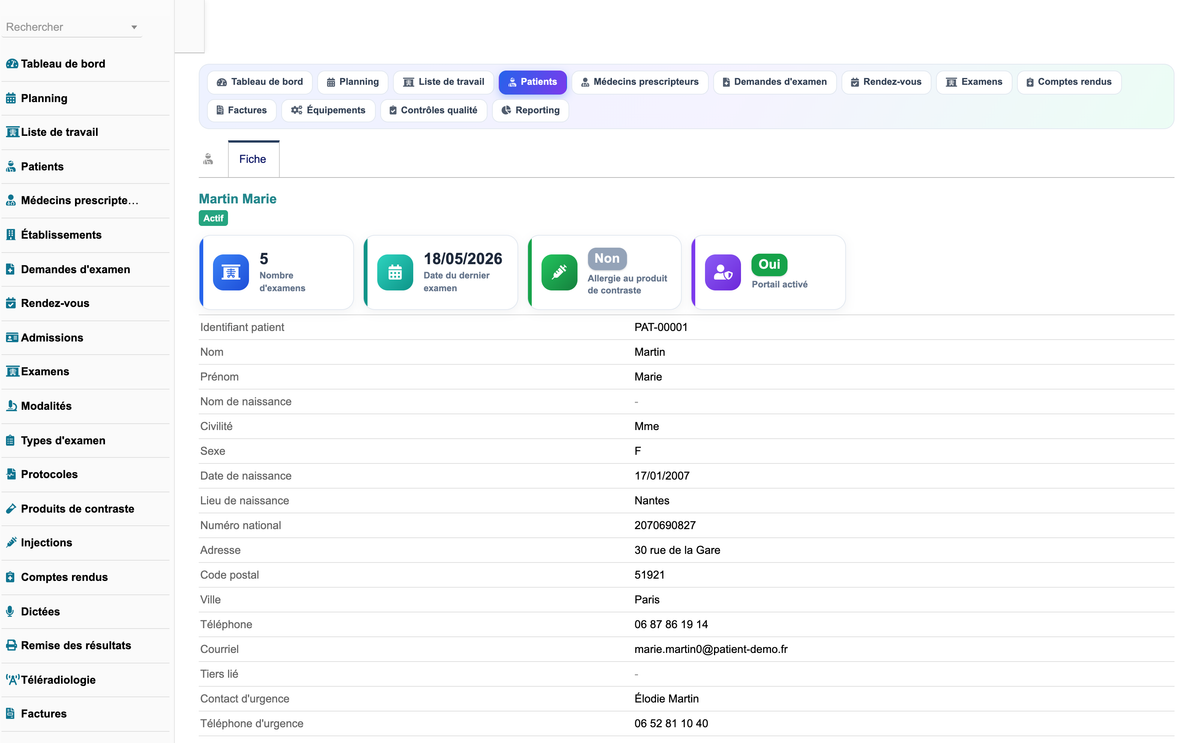The image size is (1200, 743).
Task: Click the Établissements building icon
Action: 11,235
